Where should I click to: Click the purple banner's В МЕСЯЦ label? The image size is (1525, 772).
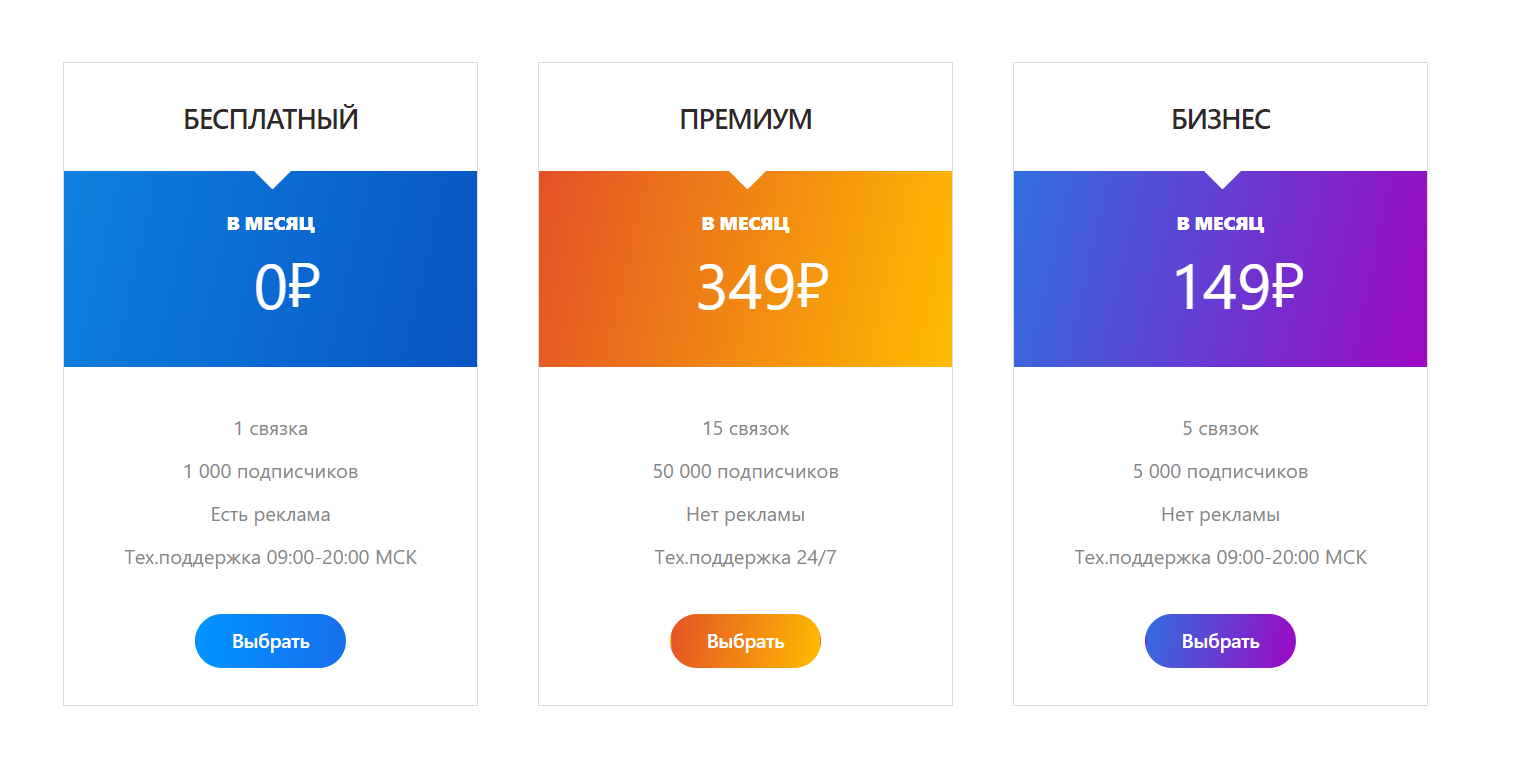coord(1221,223)
